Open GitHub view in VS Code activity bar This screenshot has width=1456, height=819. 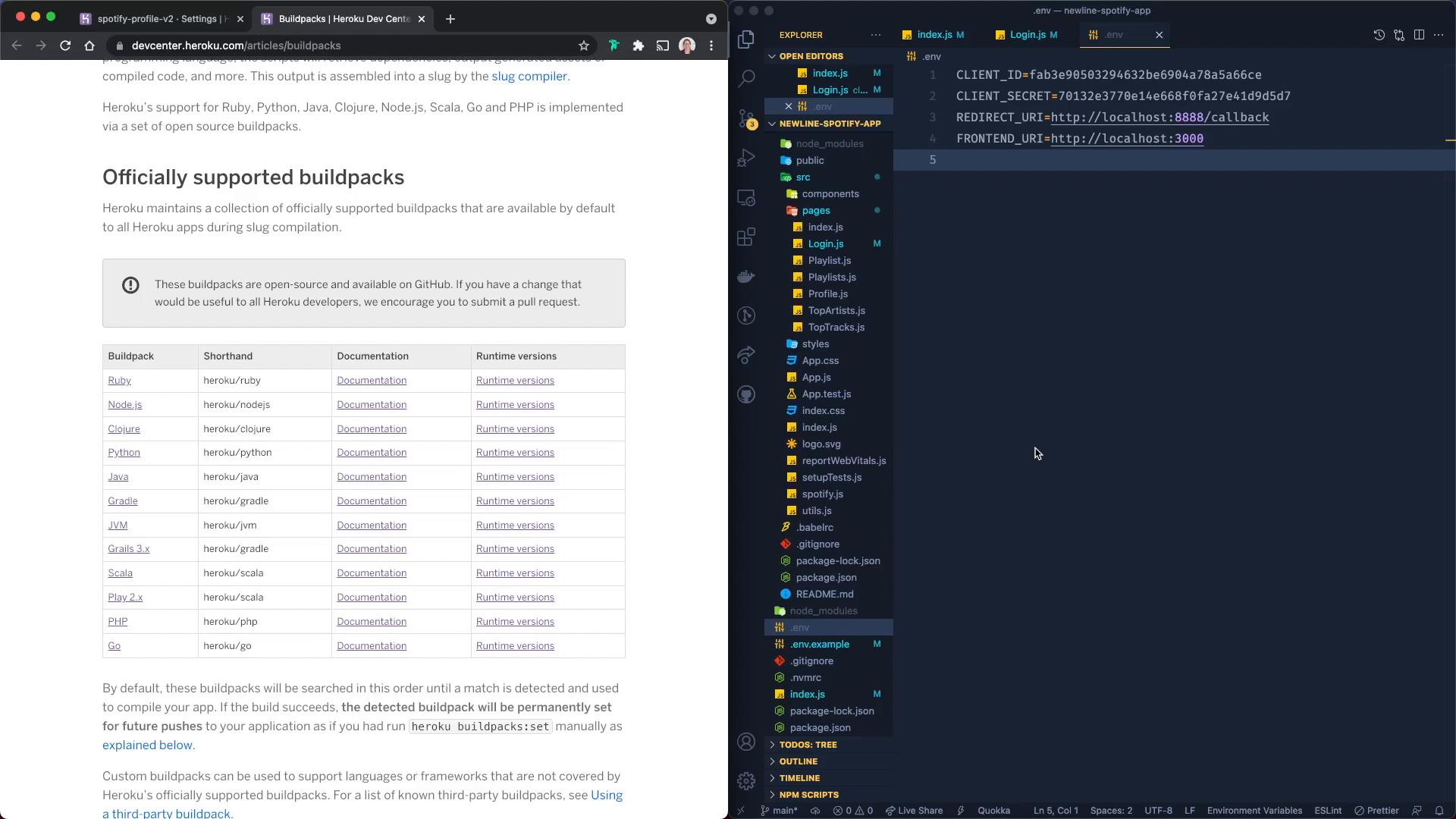tap(746, 394)
